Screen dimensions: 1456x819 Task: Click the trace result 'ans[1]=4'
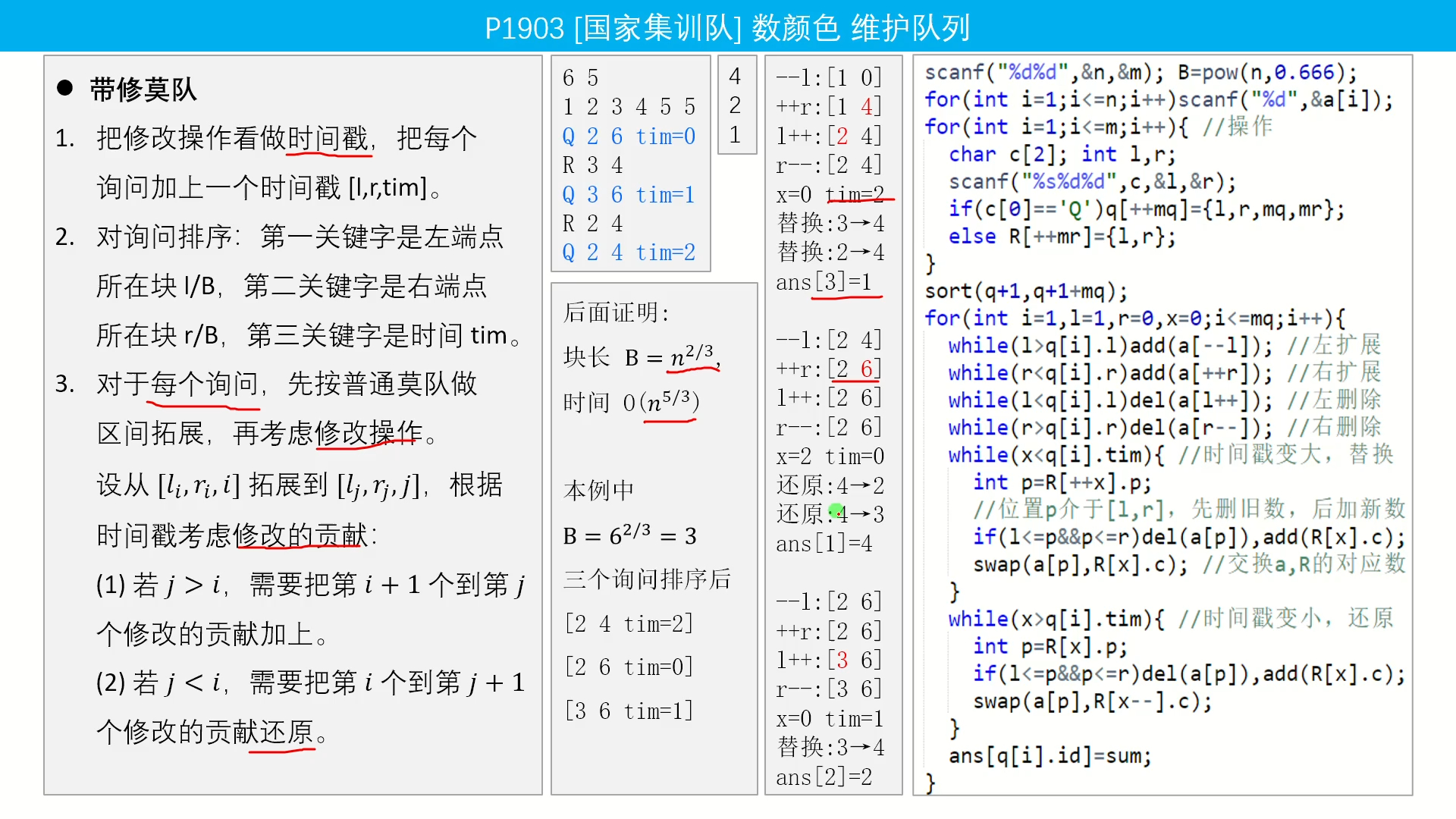[x=824, y=543]
